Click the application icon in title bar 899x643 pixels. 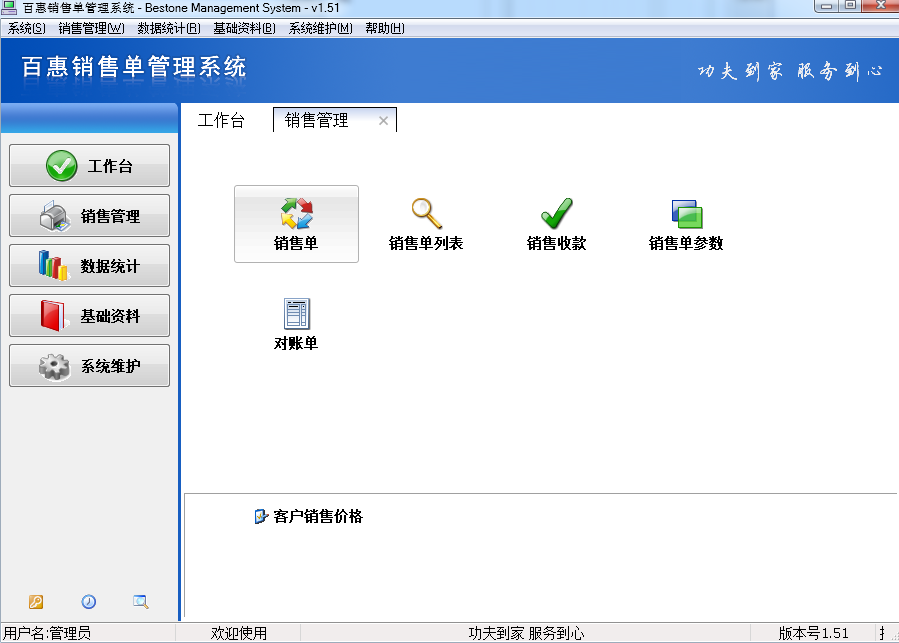click(9, 8)
